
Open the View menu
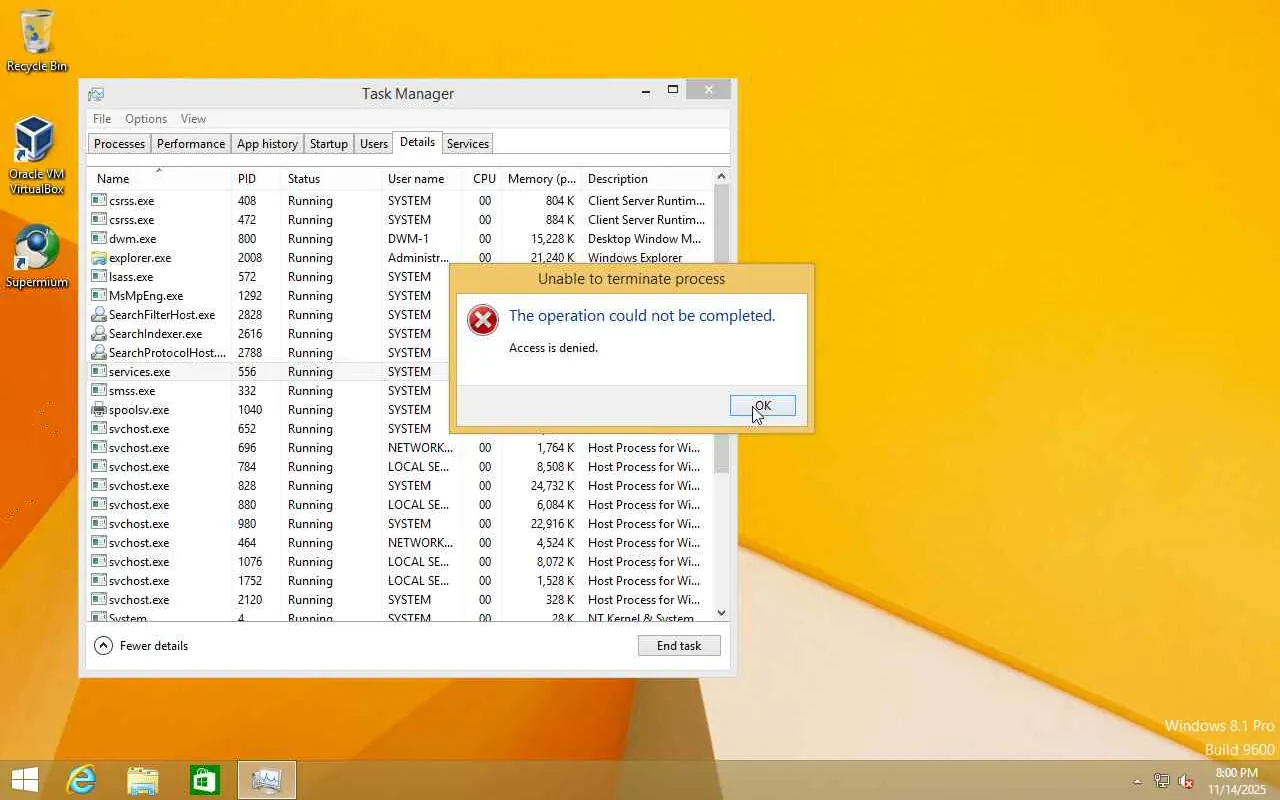click(193, 119)
